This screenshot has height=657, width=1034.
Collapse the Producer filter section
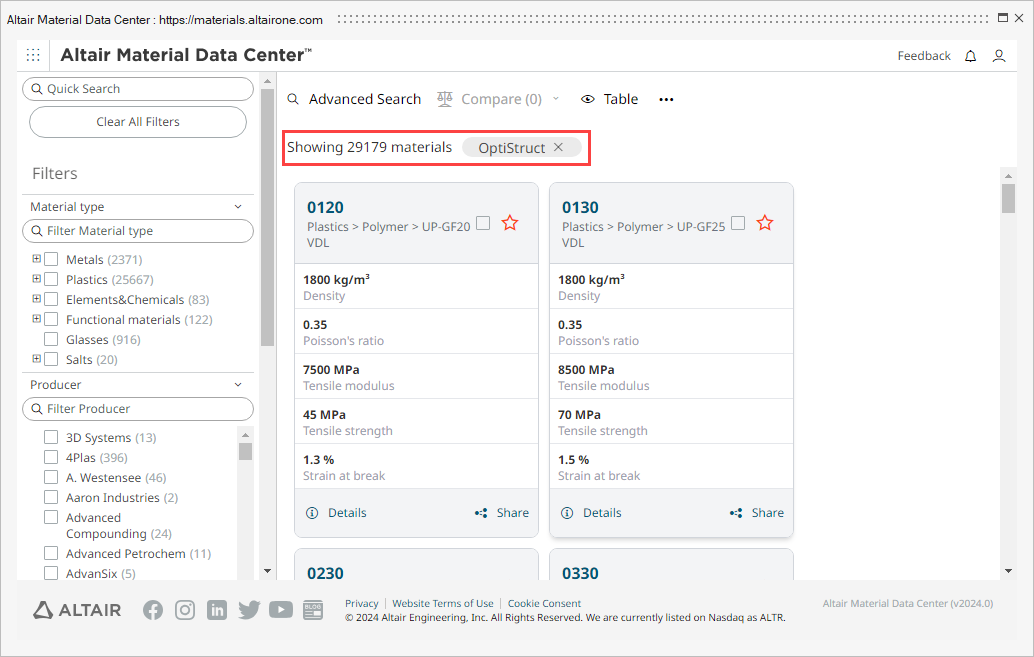coord(238,385)
